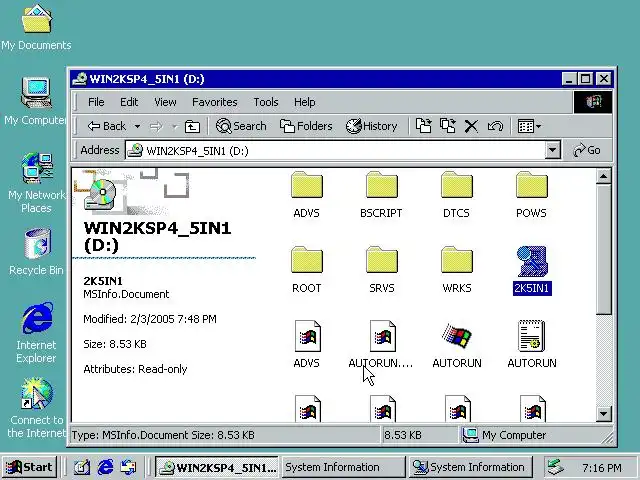Click the Move To toolbar icon
The width and height of the screenshot is (640, 480).
coord(423,126)
